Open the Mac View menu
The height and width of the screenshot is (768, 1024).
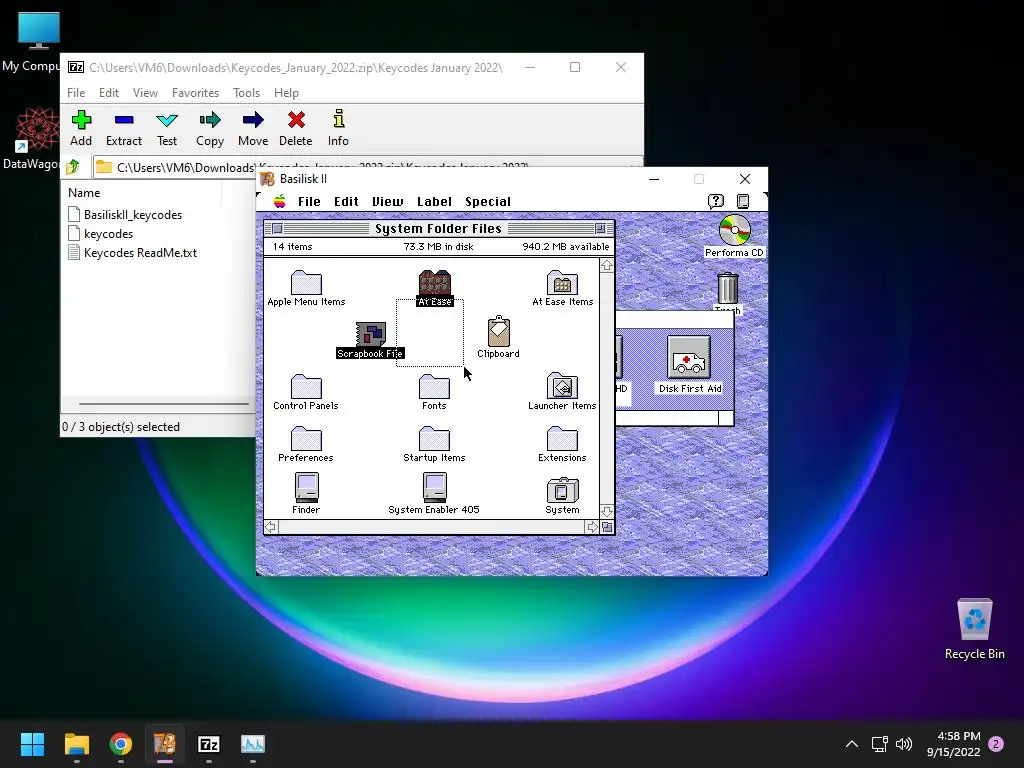pos(388,202)
